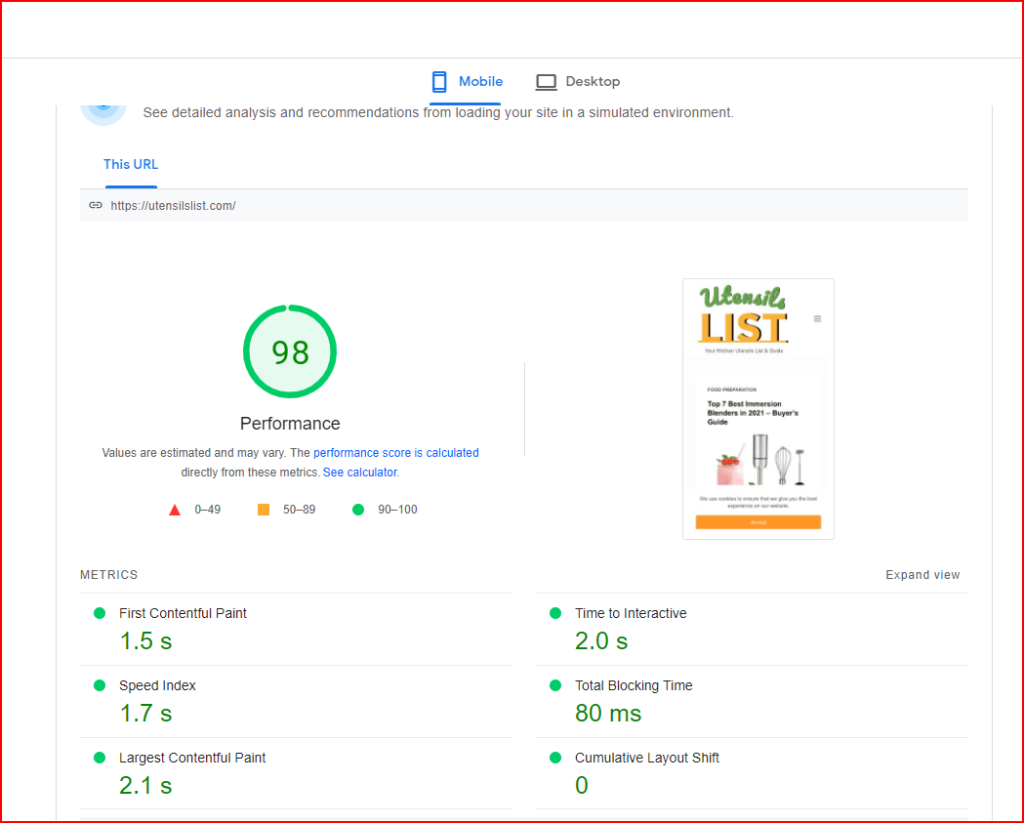The image size is (1024, 823).
Task: Switch to the Mobile tab
Action: pos(480,82)
